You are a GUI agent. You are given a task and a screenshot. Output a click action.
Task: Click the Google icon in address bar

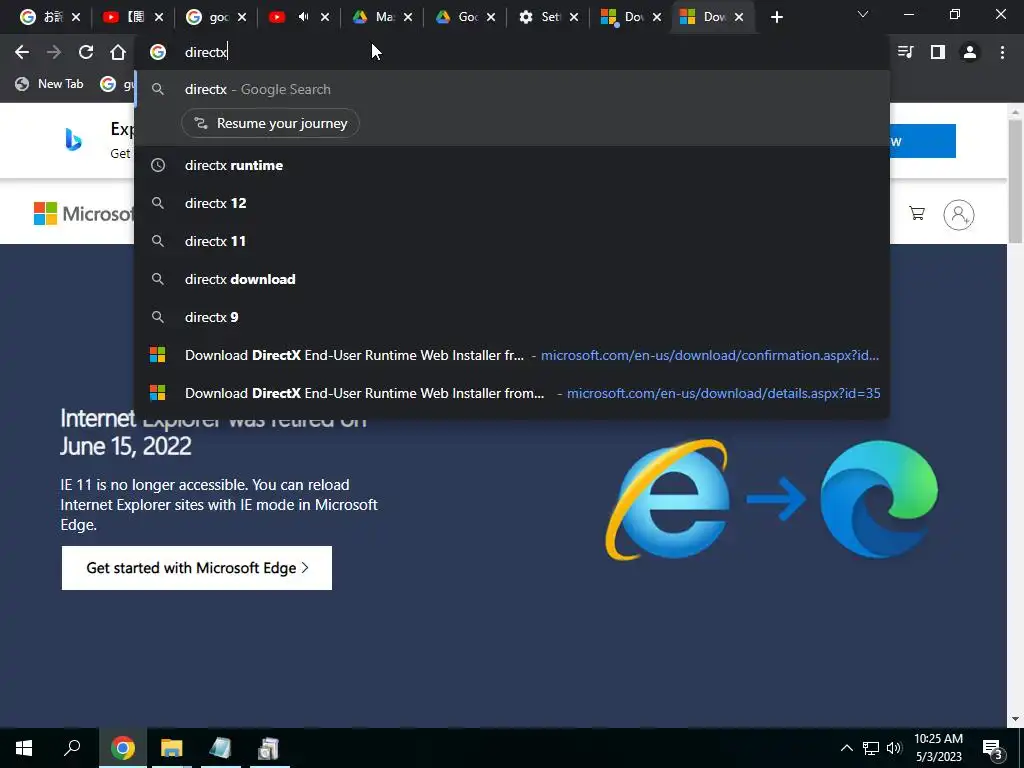[x=158, y=52]
